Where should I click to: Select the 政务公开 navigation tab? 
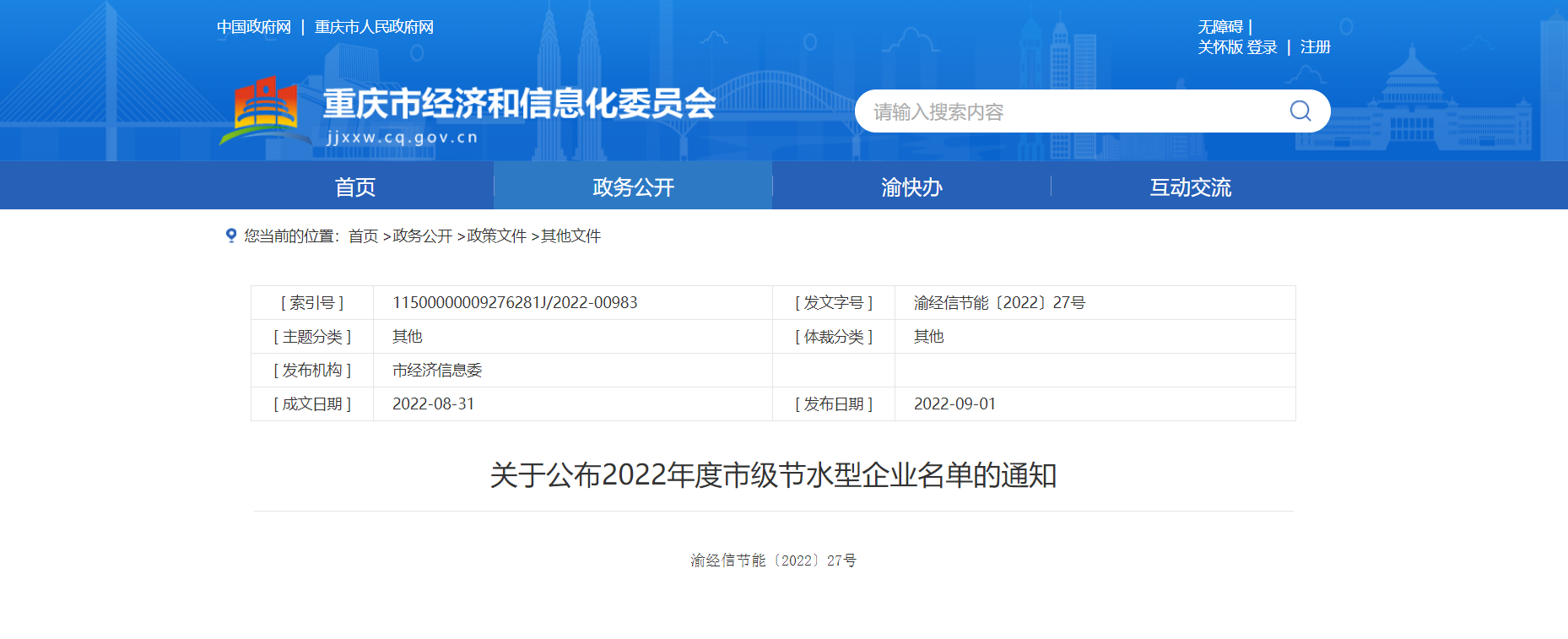pos(633,187)
